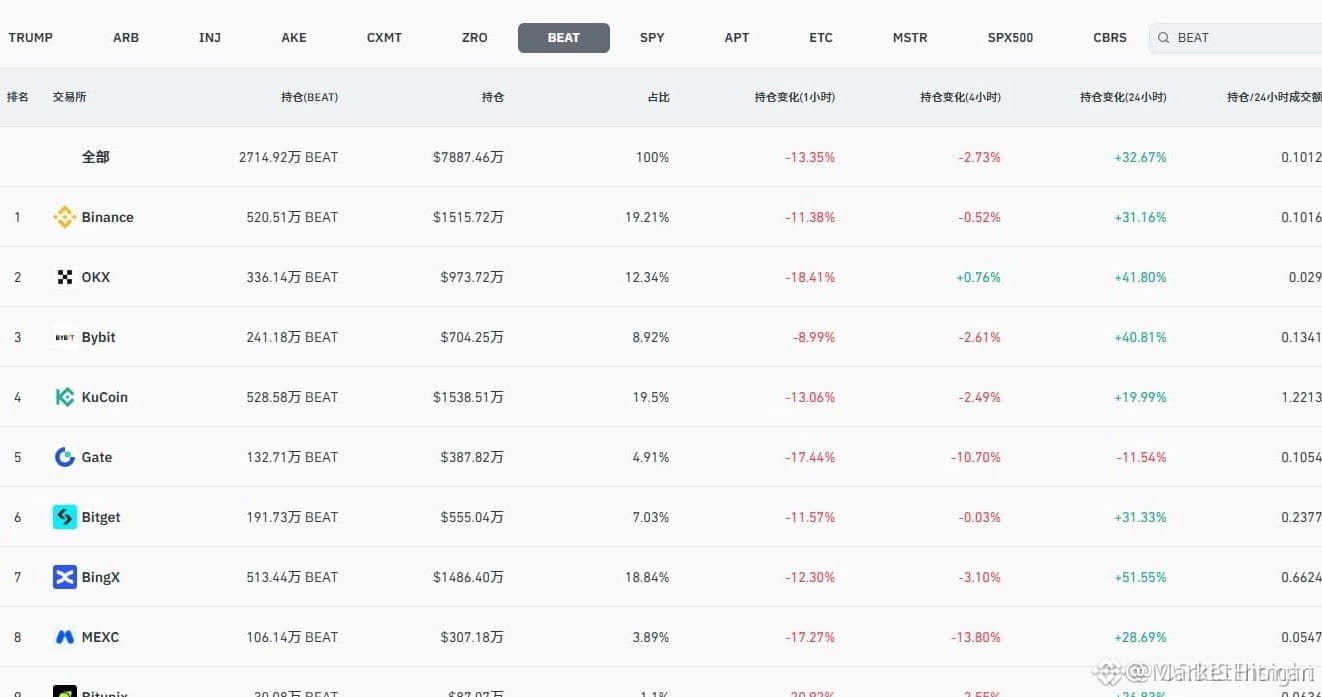Screen dimensions: 1322x697
Task: Click the Binance exchange logo icon
Action: pos(65,217)
